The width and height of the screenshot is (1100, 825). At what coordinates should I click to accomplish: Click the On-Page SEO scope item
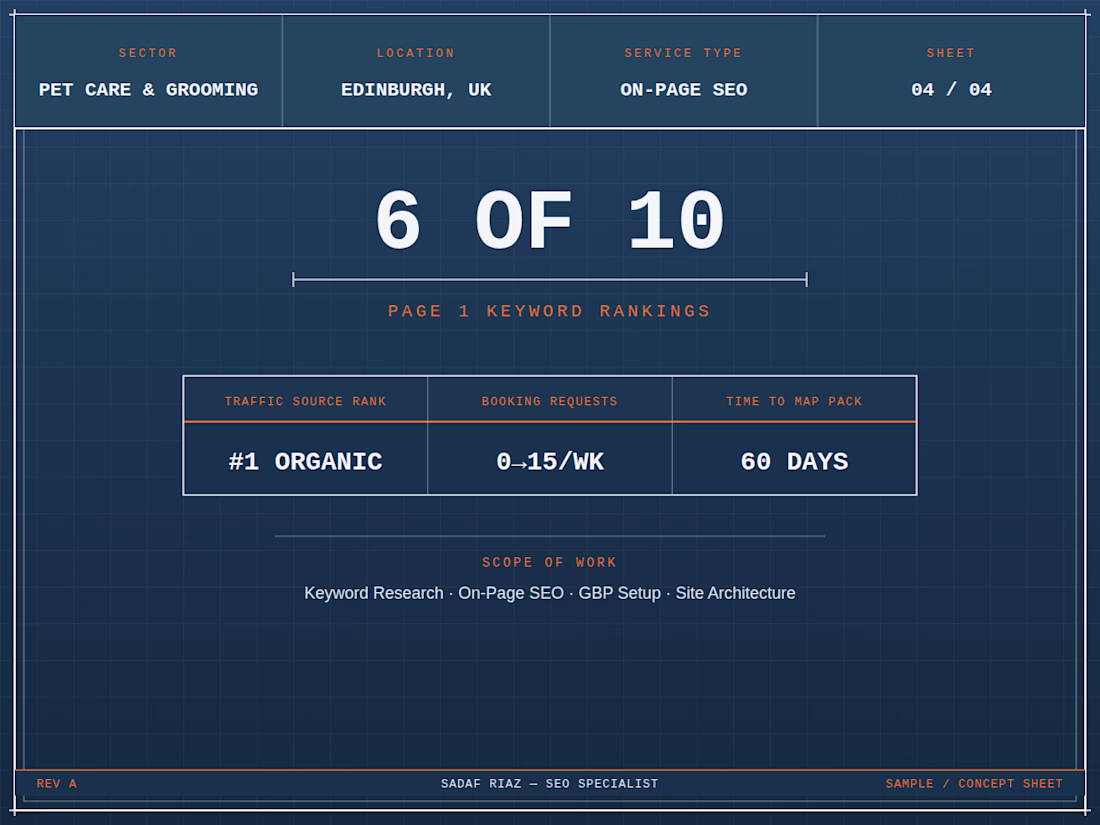tap(511, 593)
